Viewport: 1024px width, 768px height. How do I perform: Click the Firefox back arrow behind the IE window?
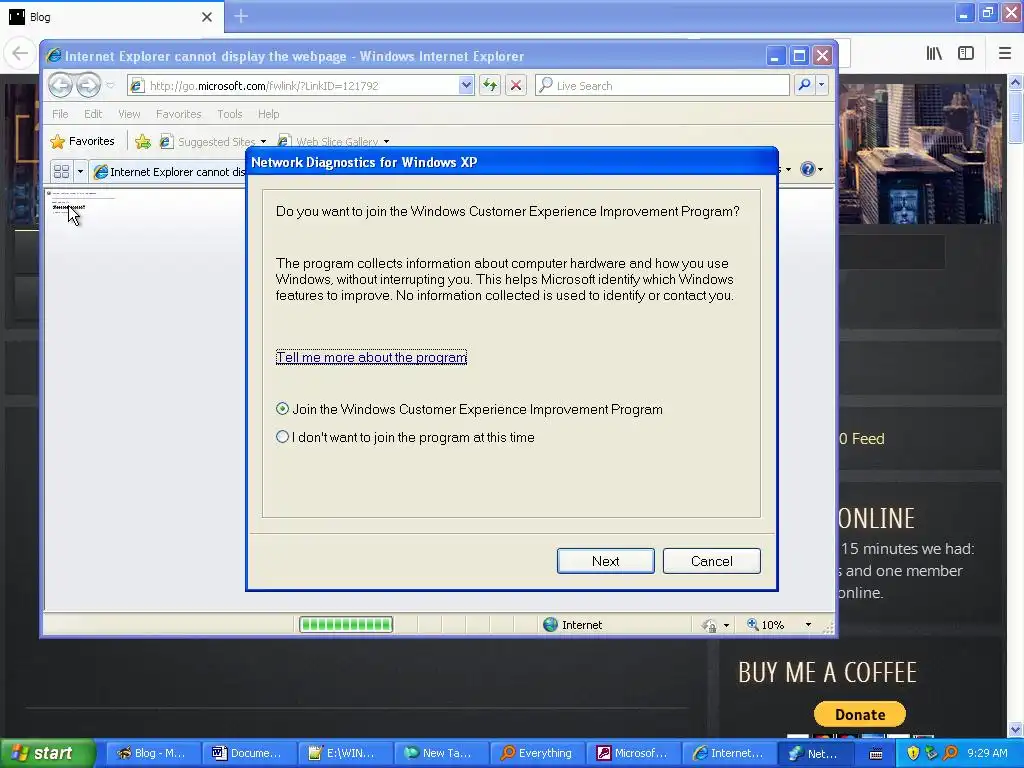pyautogui.click(x=20, y=53)
